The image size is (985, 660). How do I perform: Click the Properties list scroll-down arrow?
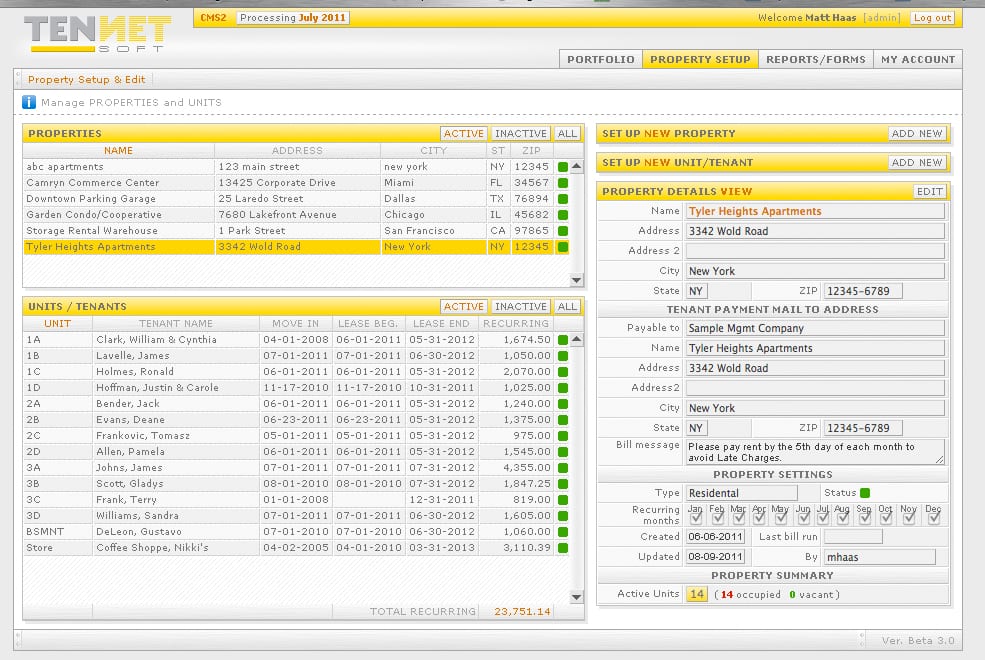click(x=576, y=280)
